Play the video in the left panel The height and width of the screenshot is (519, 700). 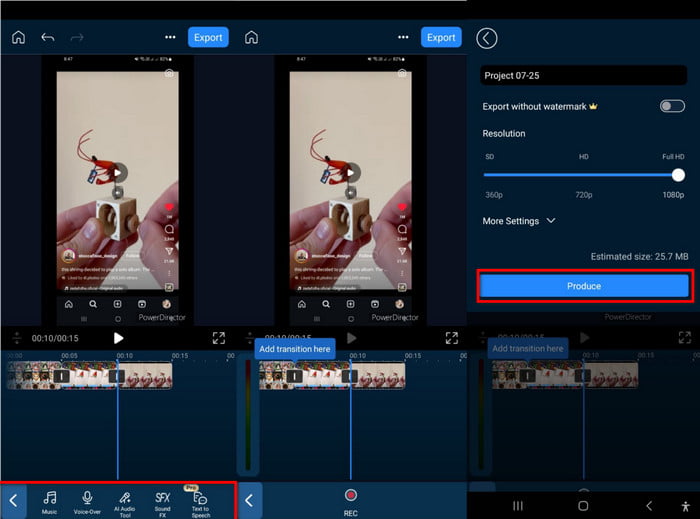click(118, 338)
